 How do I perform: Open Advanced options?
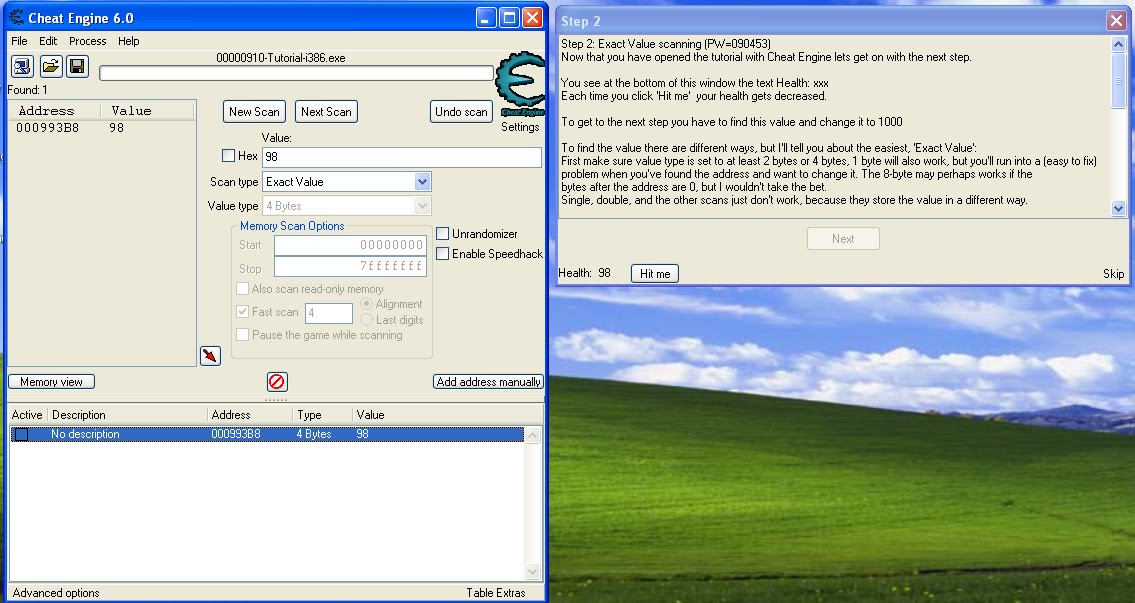click(56, 593)
